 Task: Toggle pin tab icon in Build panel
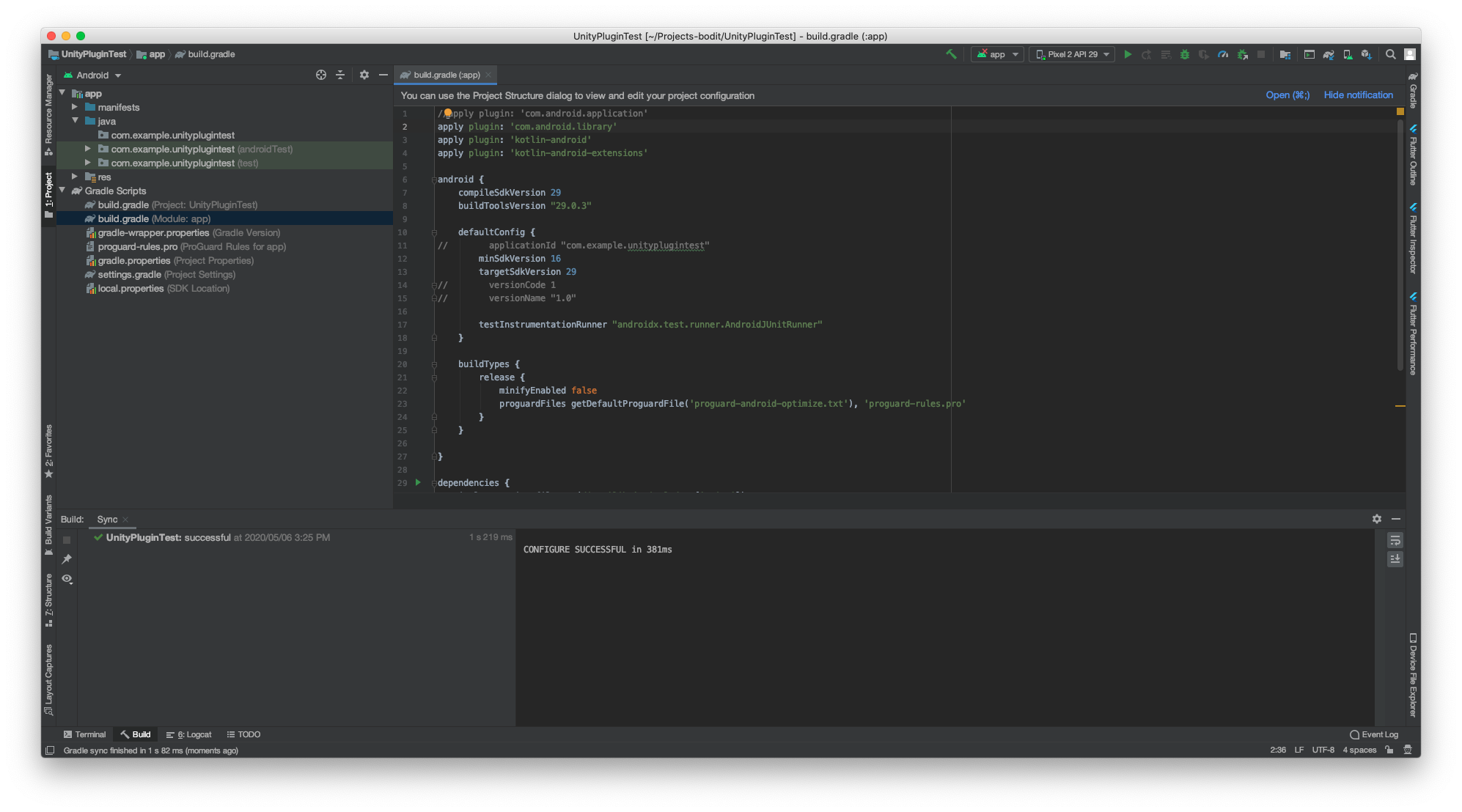[67, 559]
